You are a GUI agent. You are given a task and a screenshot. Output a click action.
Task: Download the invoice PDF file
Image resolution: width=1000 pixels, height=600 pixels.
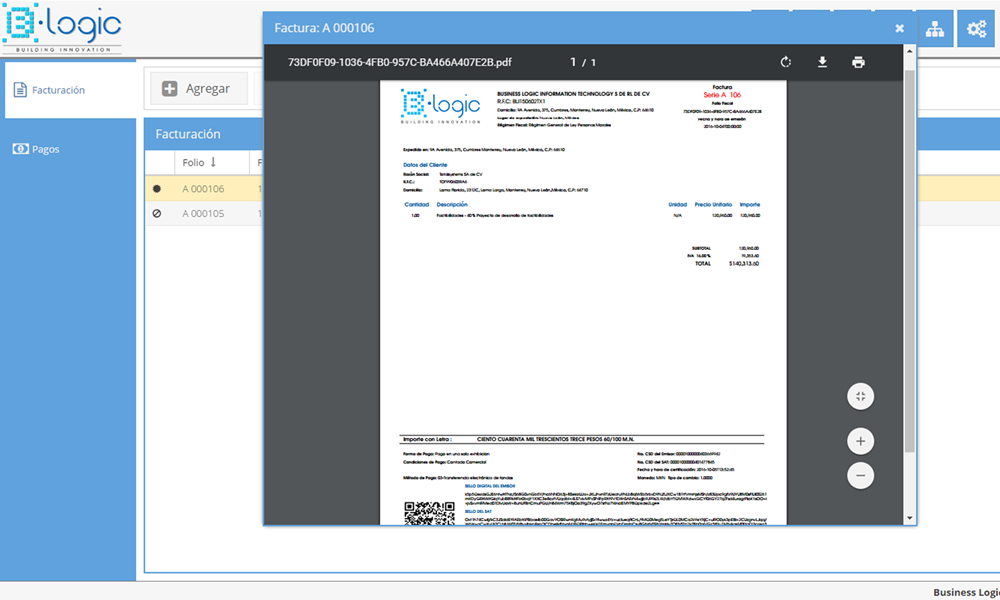pyautogui.click(x=822, y=62)
